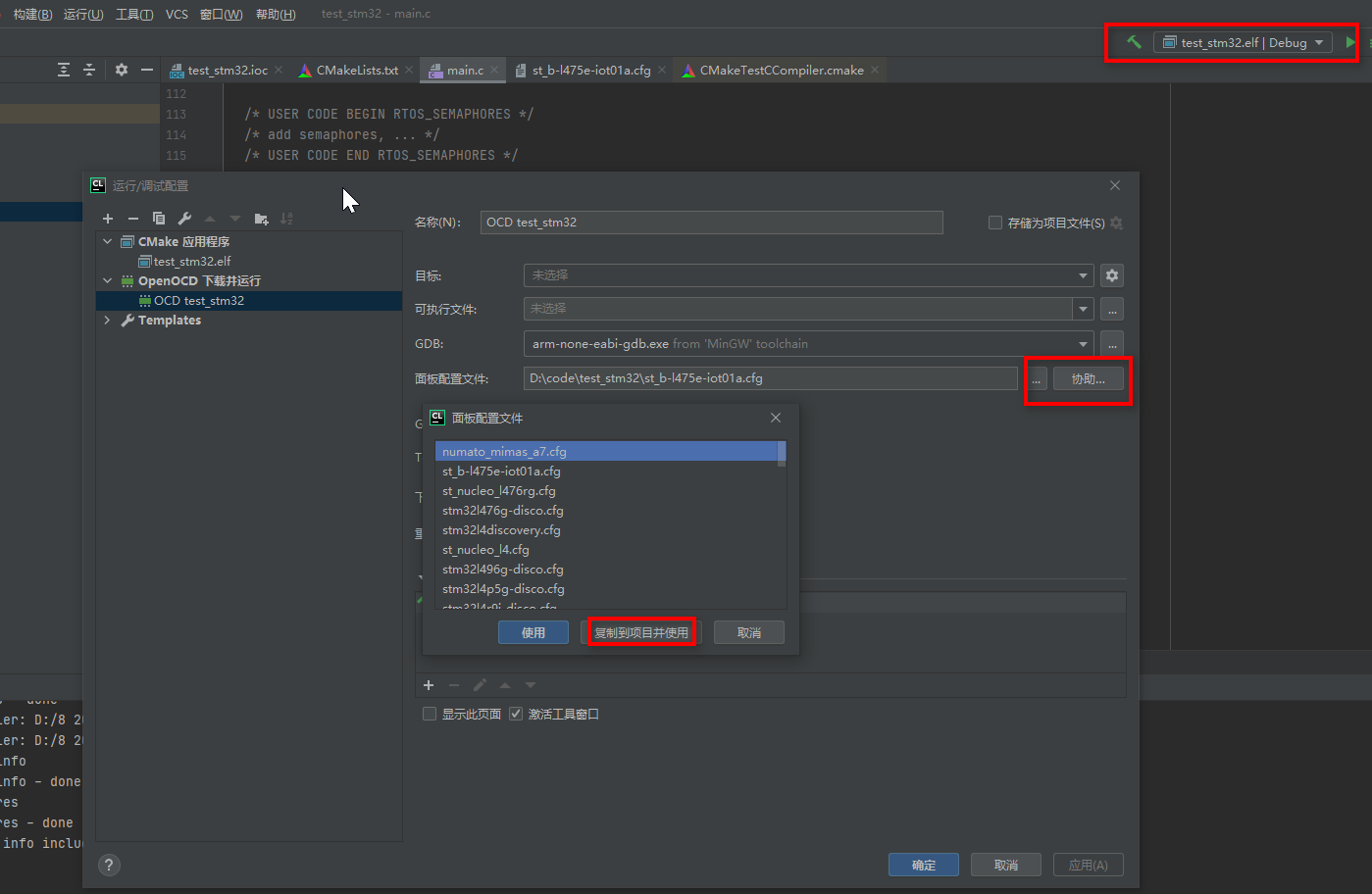Move configuration down in the list
The height and width of the screenshot is (894, 1372).
coord(235,219)
